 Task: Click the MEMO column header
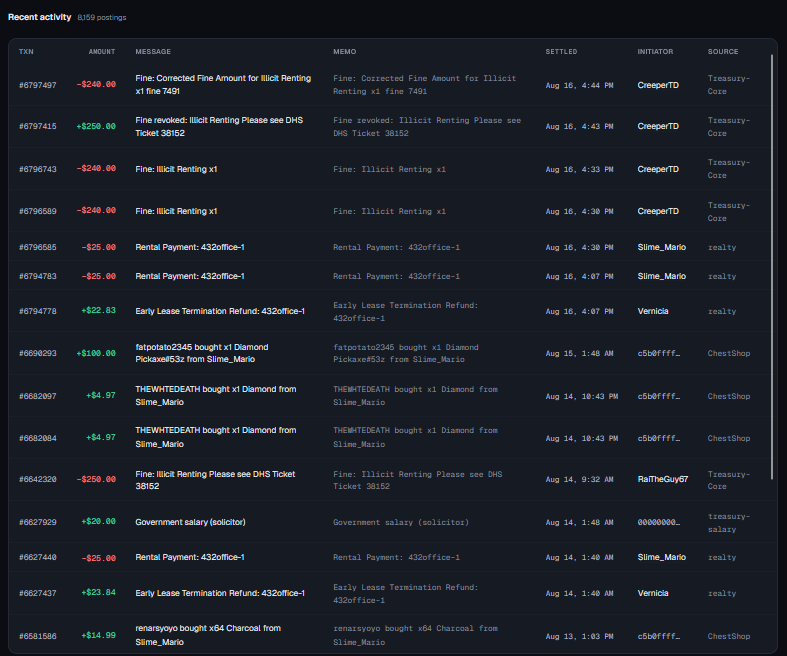345,52
